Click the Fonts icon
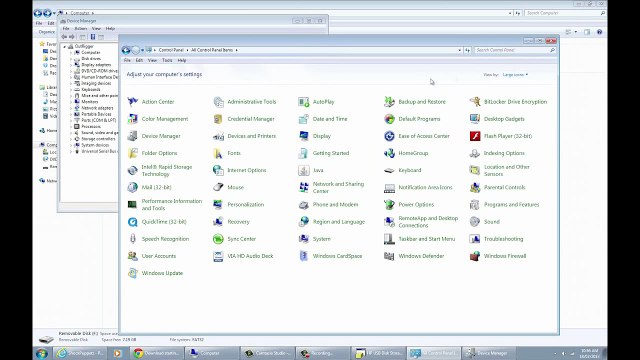Image resolution: width=640 pixels, height=360 pixels. pos(218,153)
